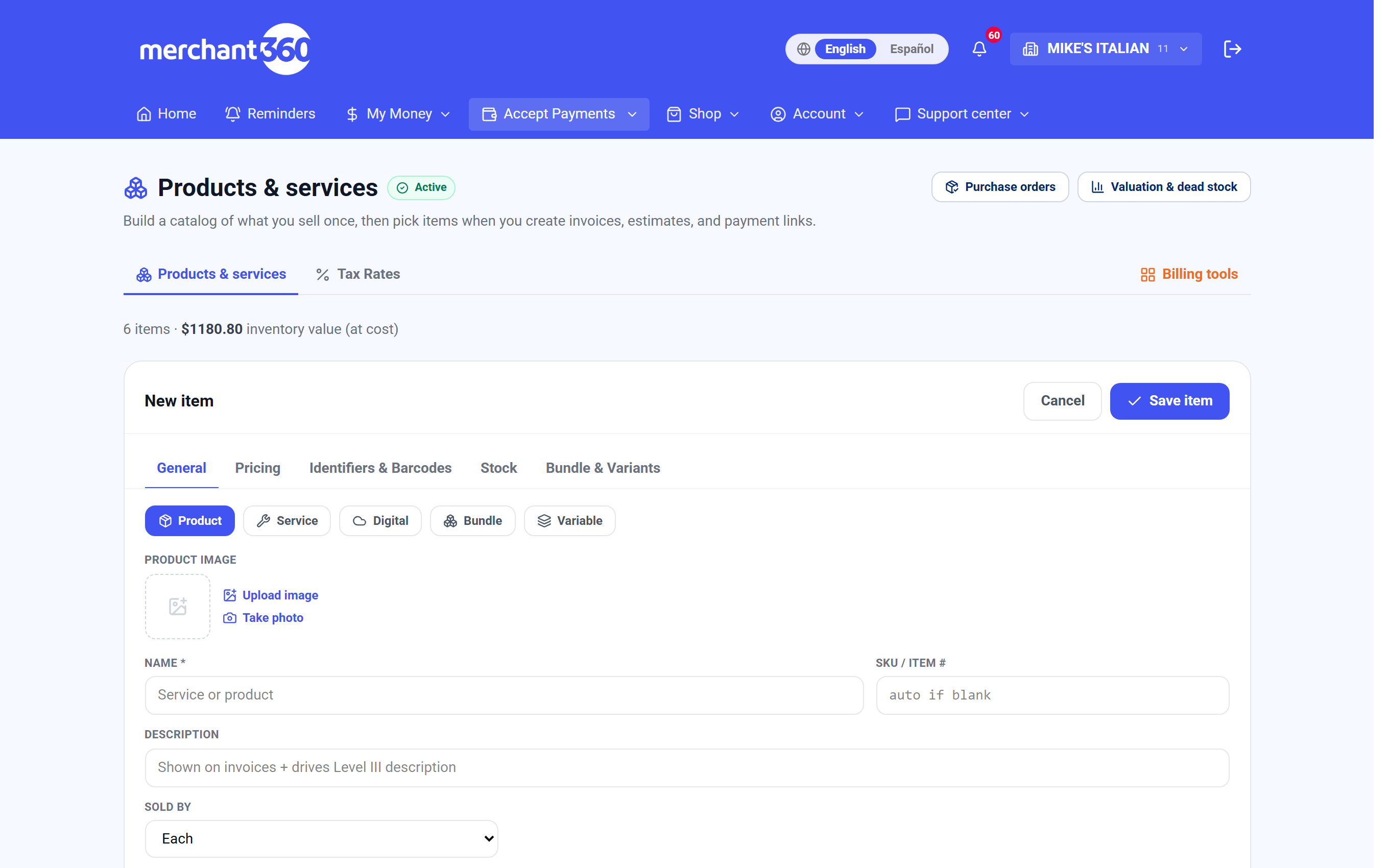This screenshot has height=868, width=1389.
Task: Click the upload image icon
Action: pyautogui.click(x=230, y=595)
